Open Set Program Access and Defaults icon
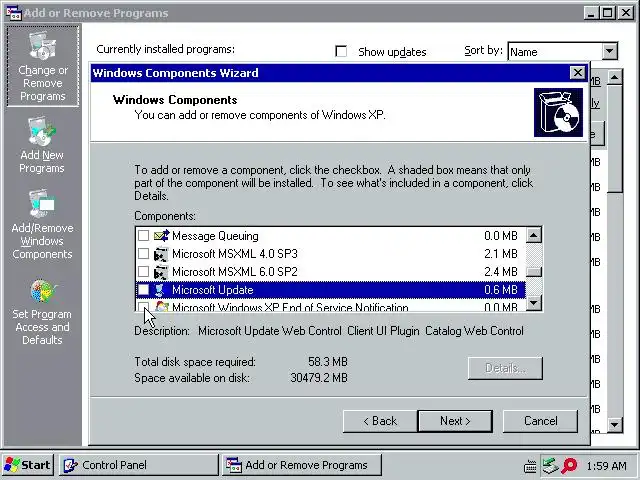The image size is (640, 480). coord(42,291)
